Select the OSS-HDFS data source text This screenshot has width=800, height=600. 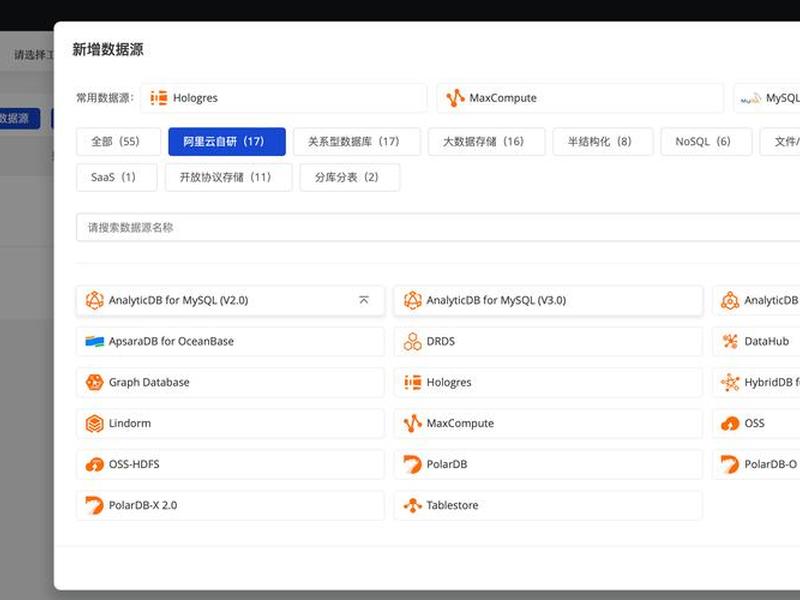(134, 464)
